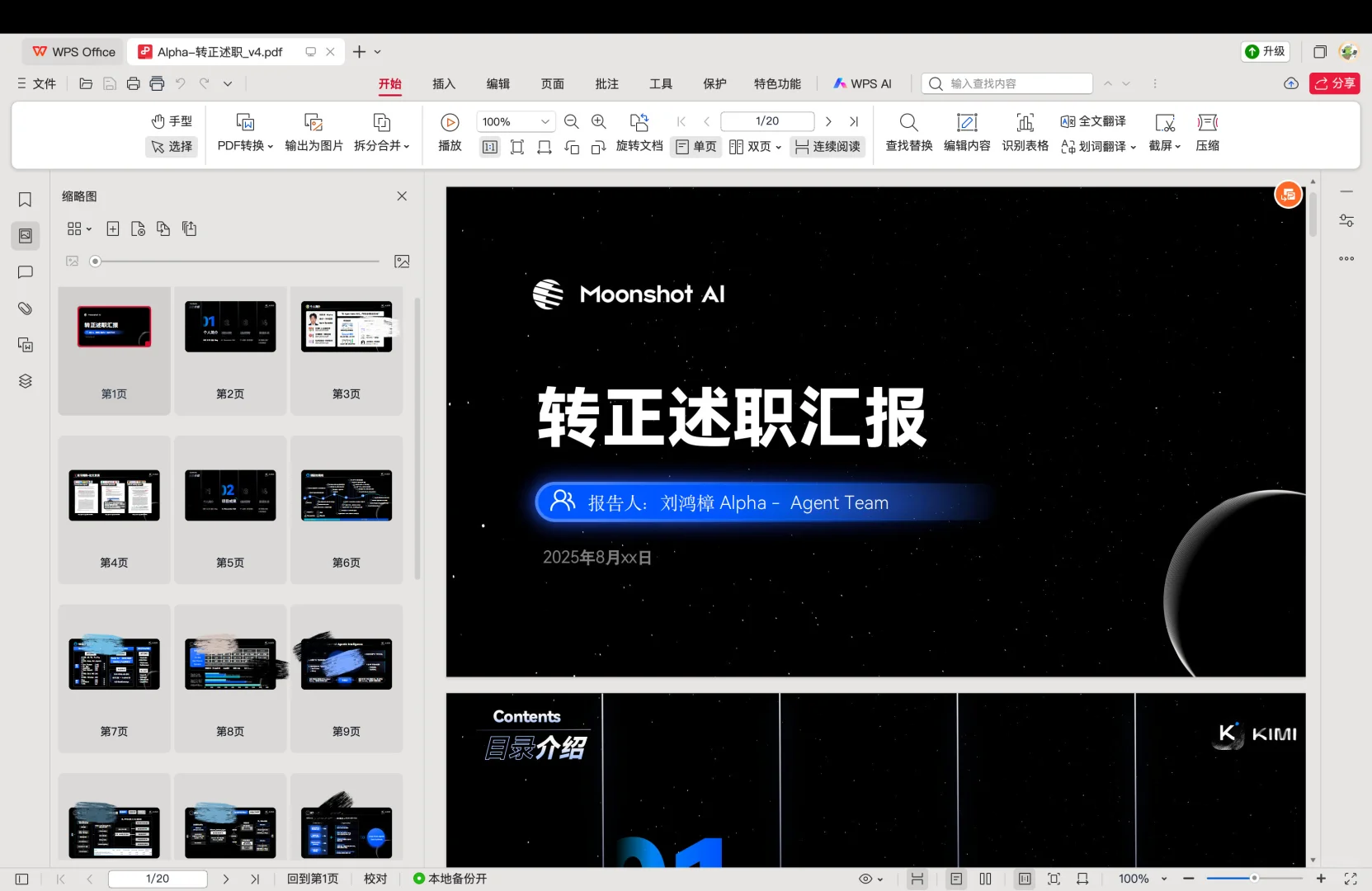Compress the PDF with 压缩
The image size is (1372, 891).
[x=1208, y=133]
